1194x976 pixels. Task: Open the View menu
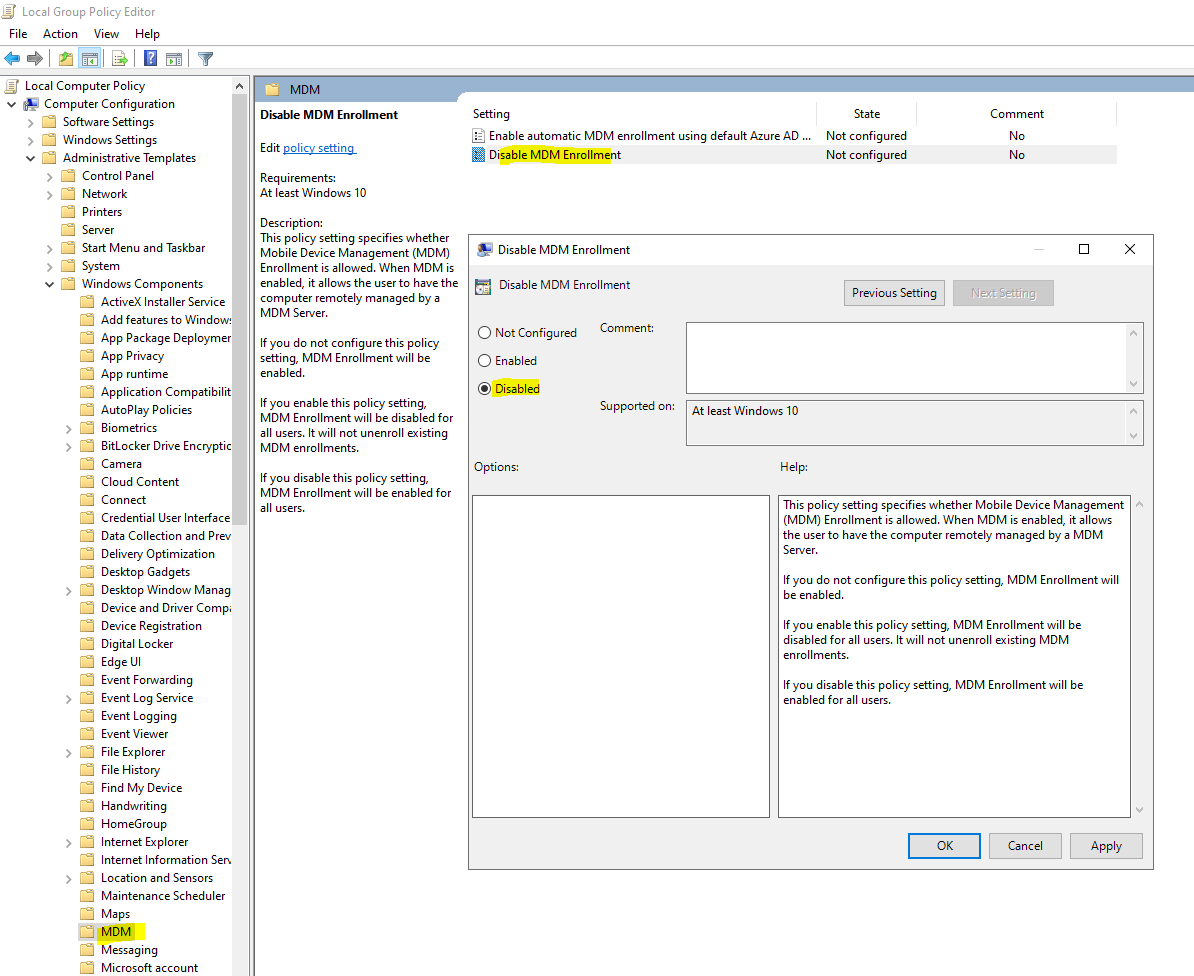106,33
